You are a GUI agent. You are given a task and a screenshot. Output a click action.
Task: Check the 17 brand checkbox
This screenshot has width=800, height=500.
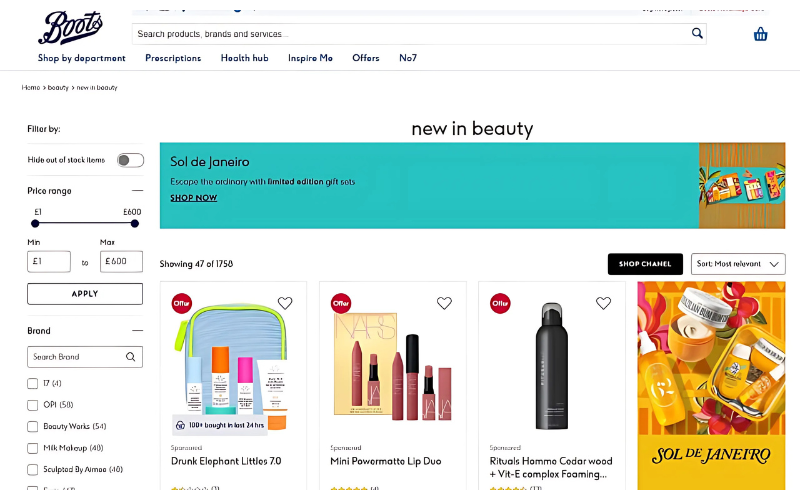(33, 383)
